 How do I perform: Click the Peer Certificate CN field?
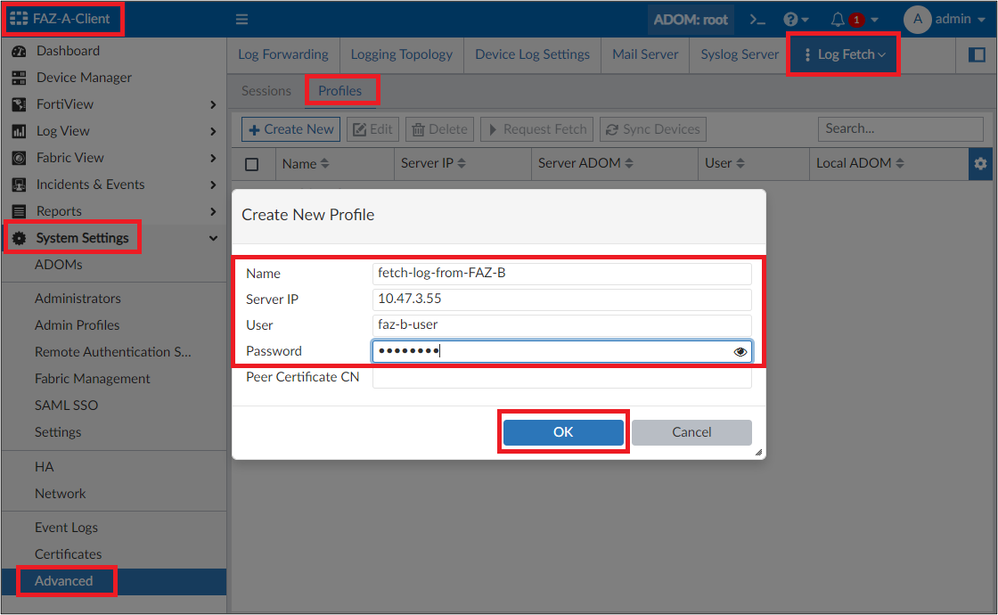[561, 377]
